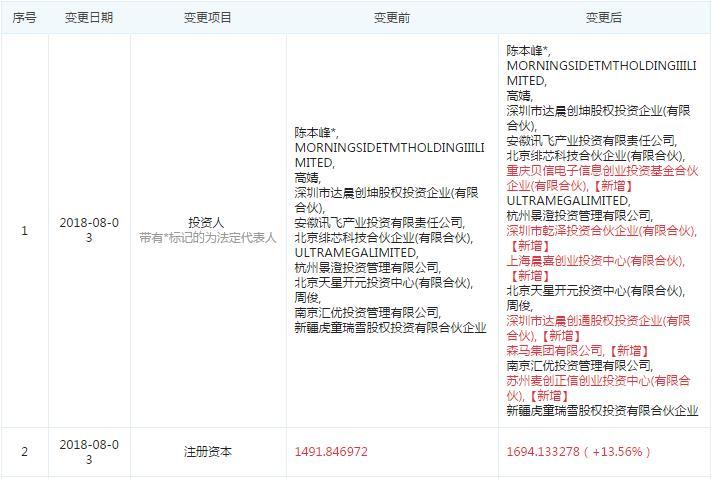Click the 投资人 change item label
This screenshot has height=479, width=713.
click(x=206, y=222)
